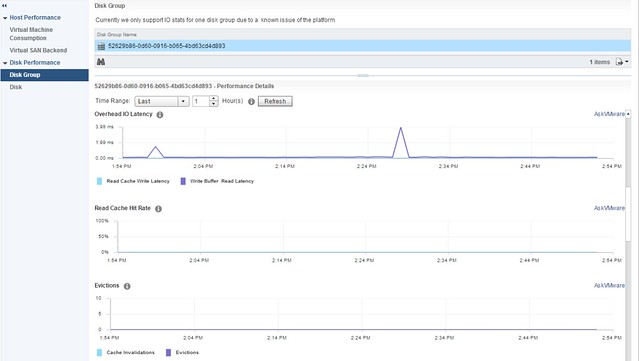Select Disk Group in the sidebar

click(x=44, y=75)
